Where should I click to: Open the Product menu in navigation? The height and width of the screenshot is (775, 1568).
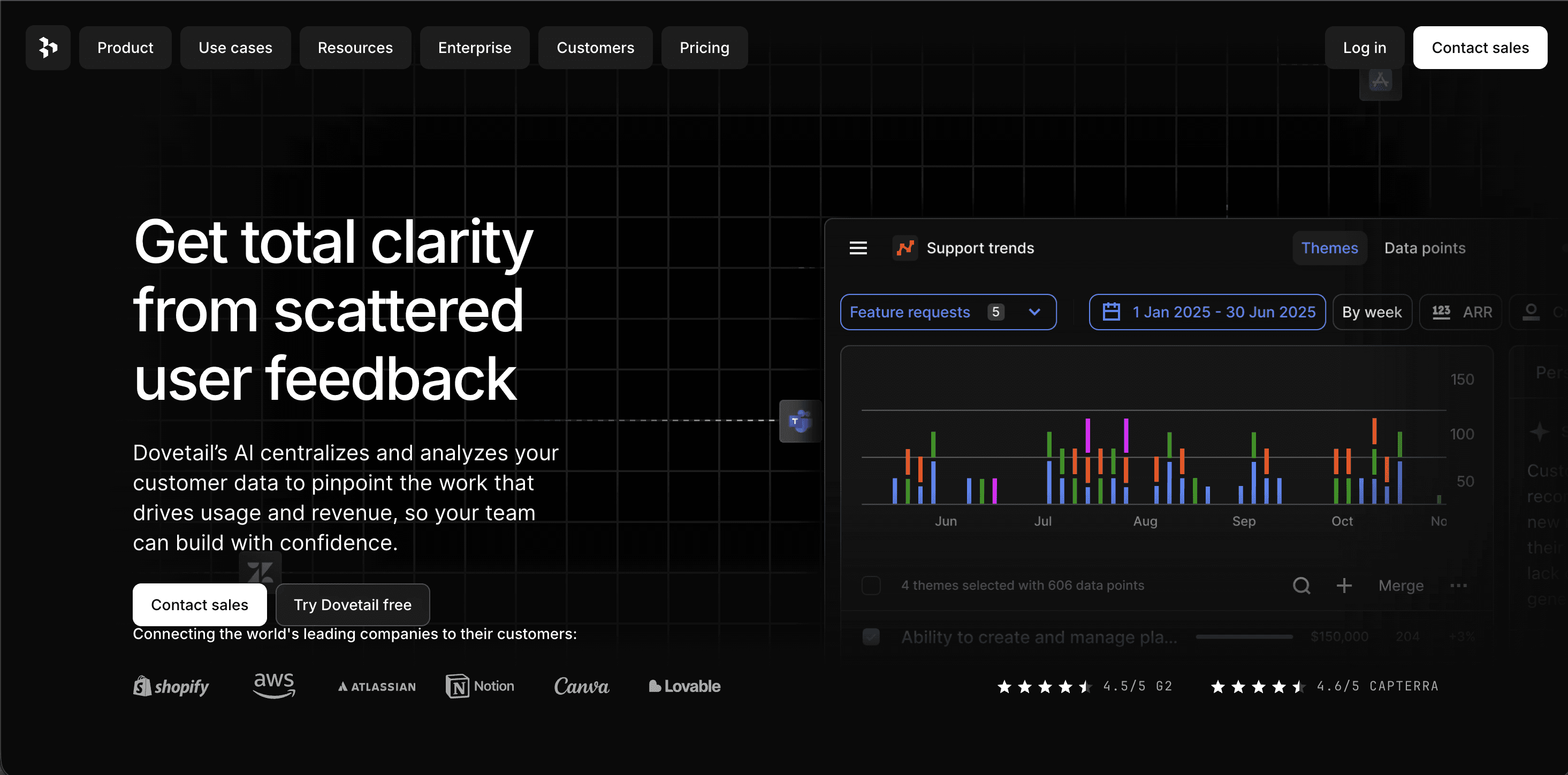125,48
